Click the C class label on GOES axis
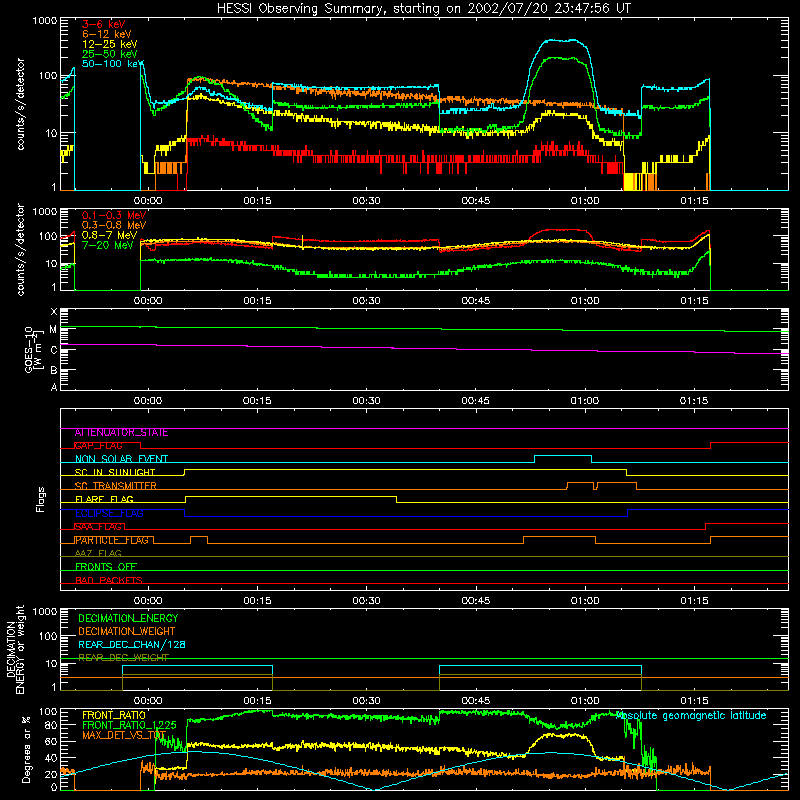 54,350
